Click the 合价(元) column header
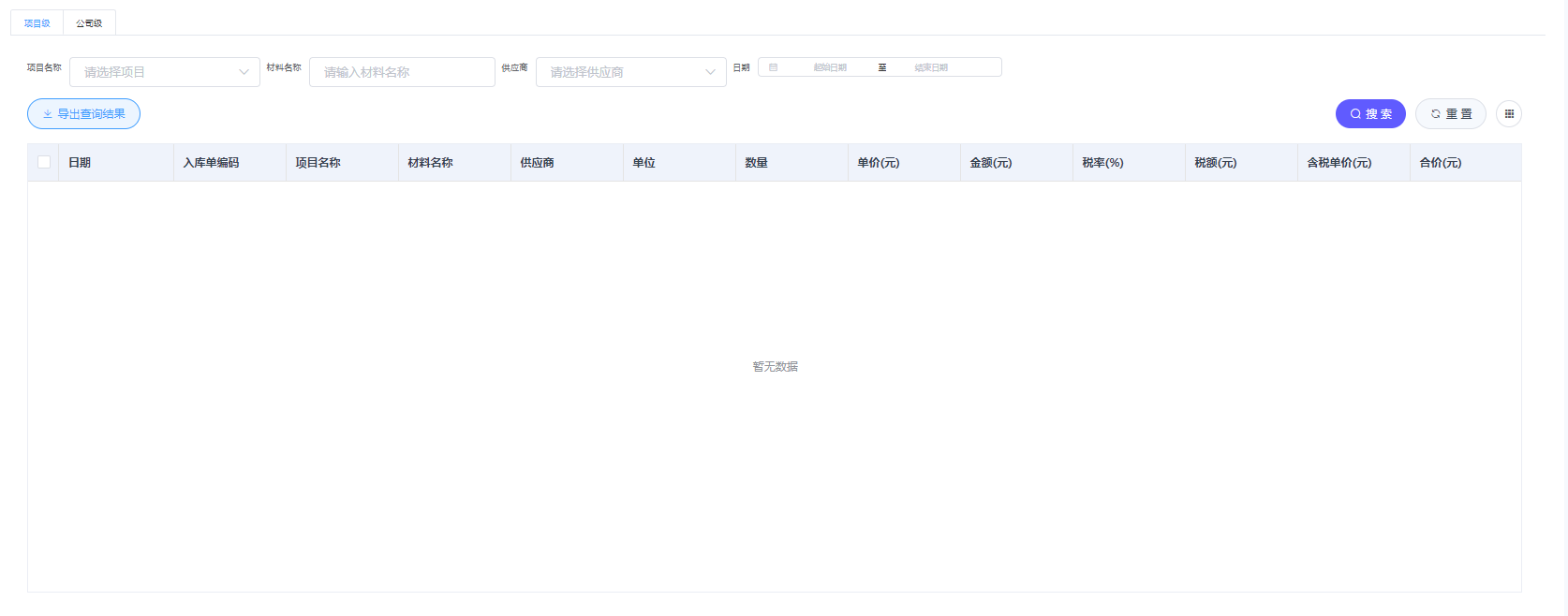 tap(1466, 163)
